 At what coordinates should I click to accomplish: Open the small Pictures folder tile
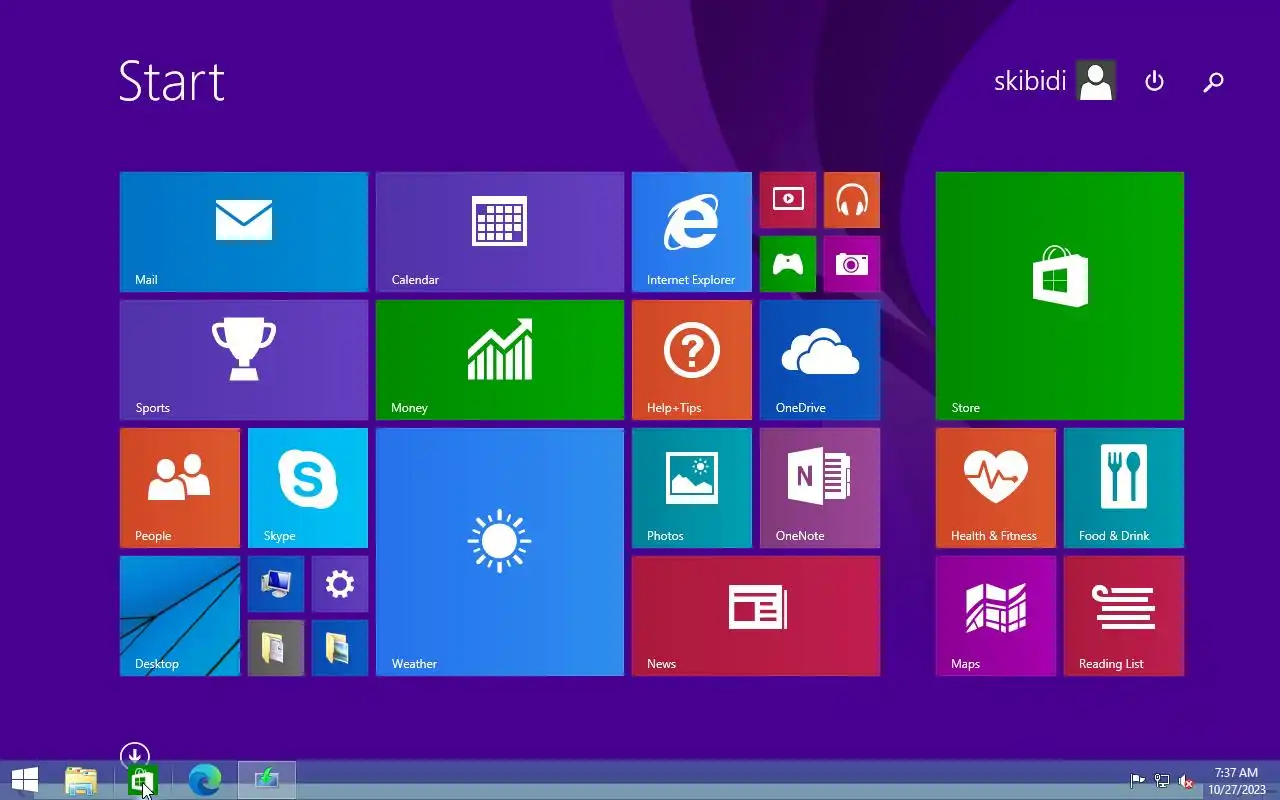click(340, 648)
